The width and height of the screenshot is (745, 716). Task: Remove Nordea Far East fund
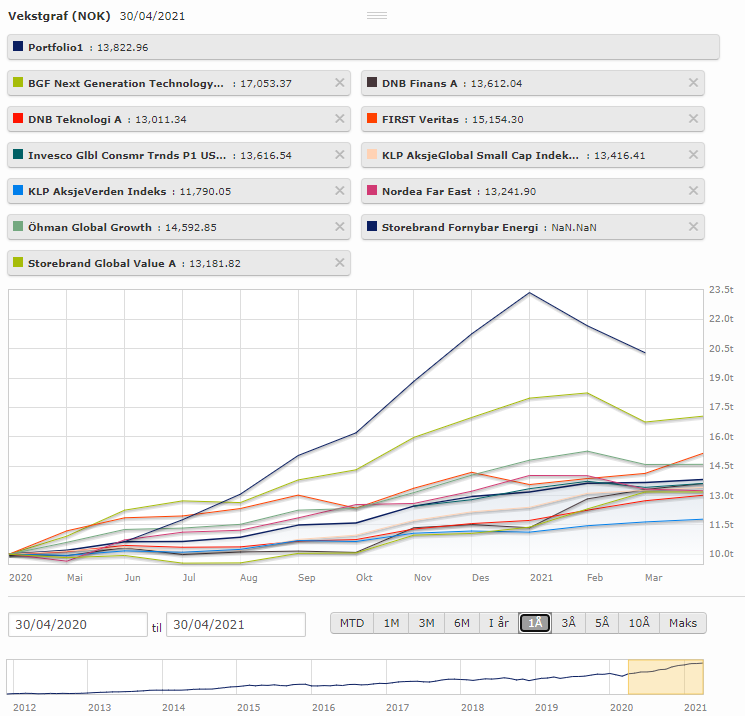pyautogui.click(x=693, y=191)
